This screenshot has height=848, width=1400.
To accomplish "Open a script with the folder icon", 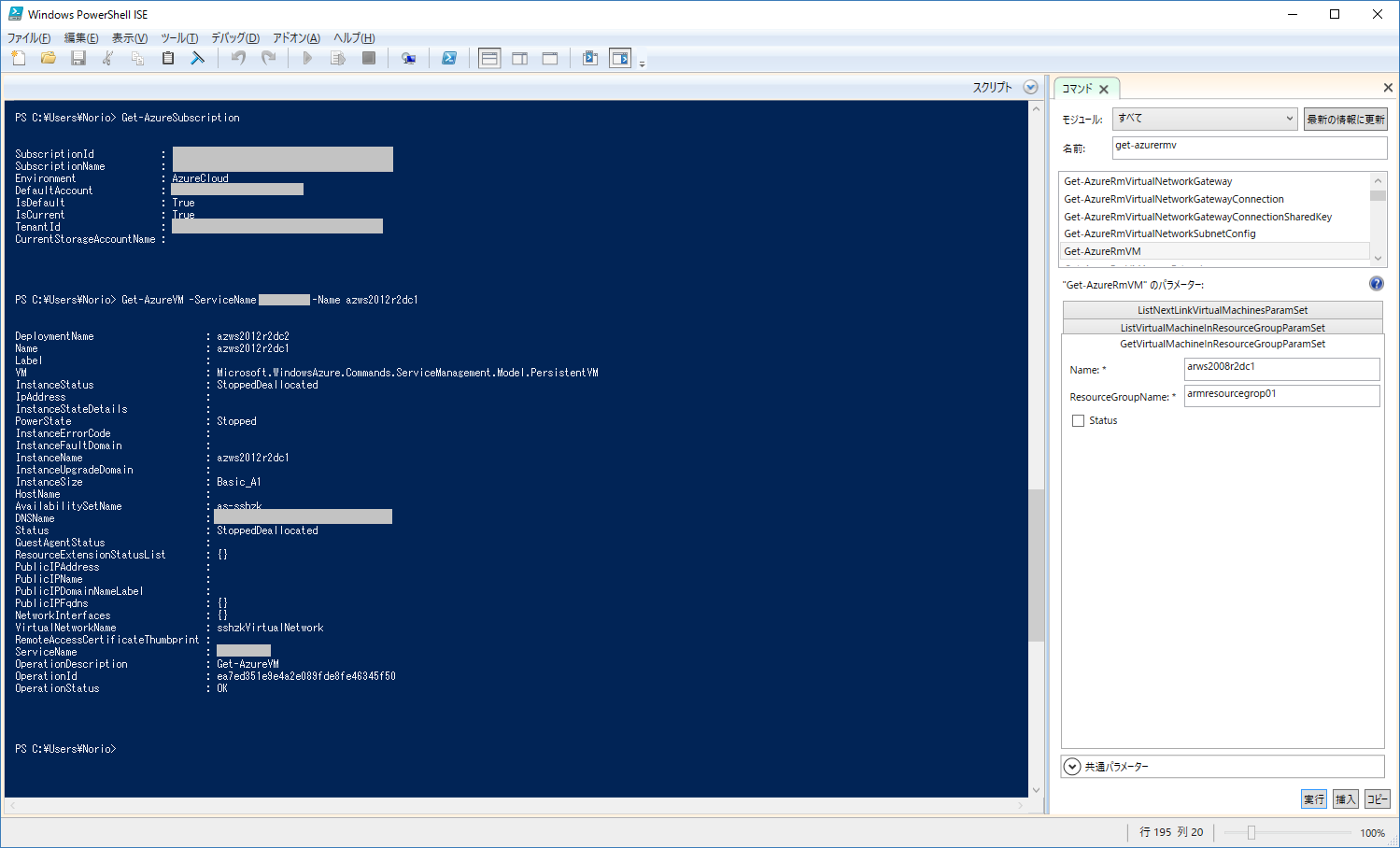I will click(x=49, y=58).
